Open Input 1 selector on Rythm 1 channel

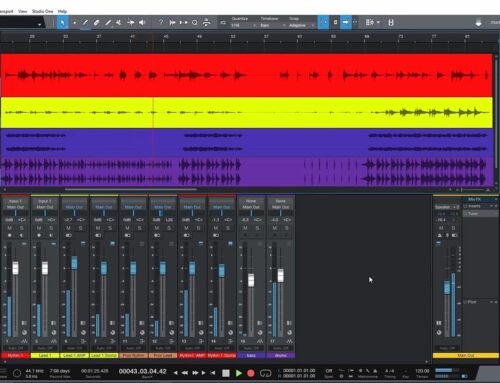(x=15, y=201)
